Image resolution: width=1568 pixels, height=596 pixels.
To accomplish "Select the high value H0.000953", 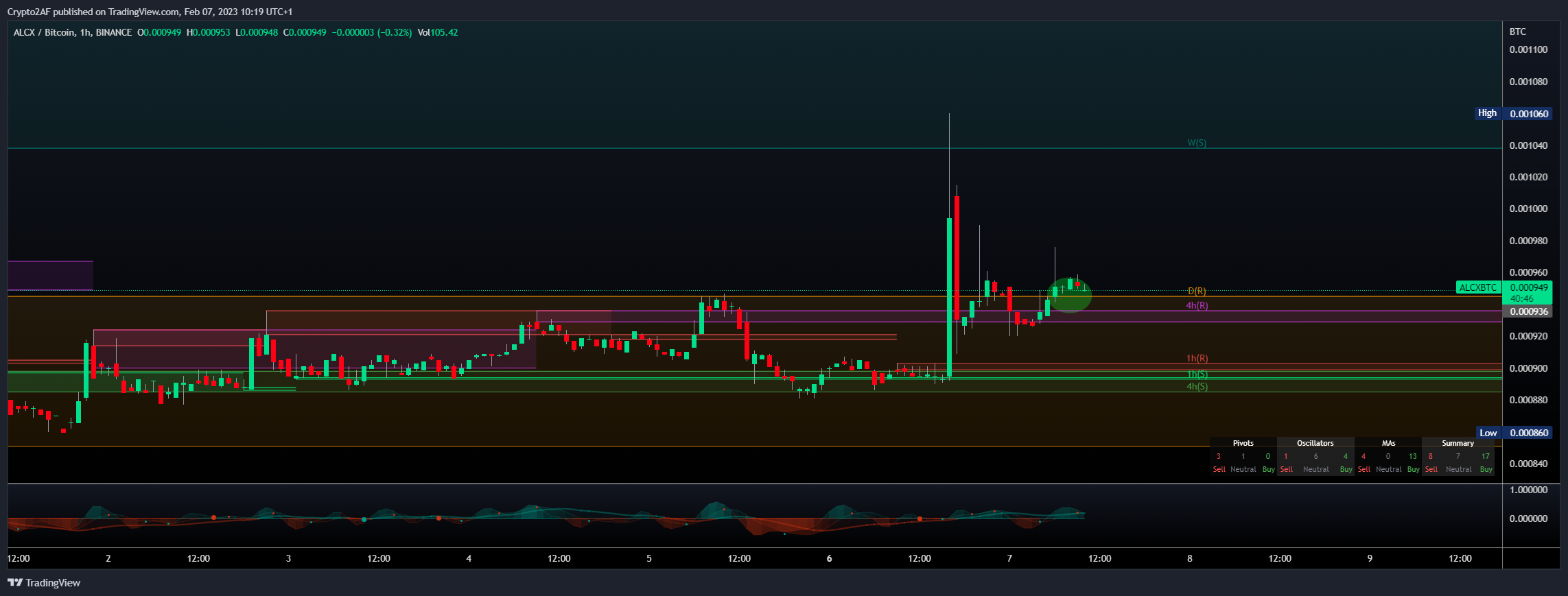I will click(209, 32).
